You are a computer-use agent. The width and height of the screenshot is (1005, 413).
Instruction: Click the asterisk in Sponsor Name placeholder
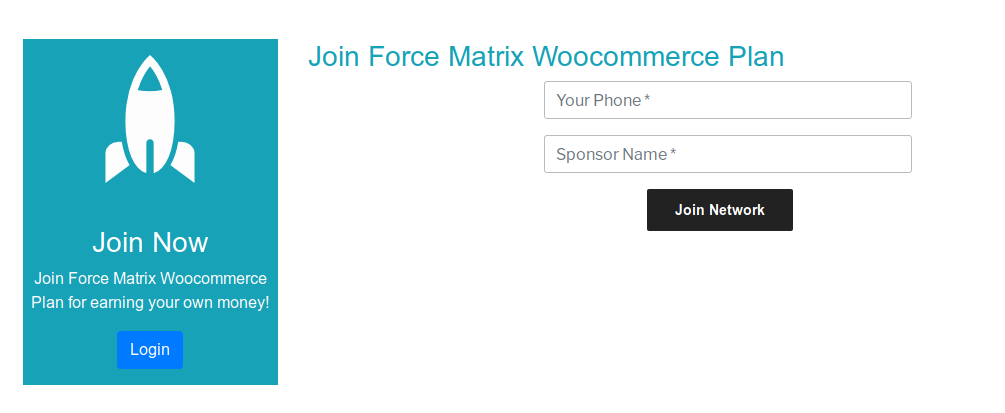tap(673, 153)
